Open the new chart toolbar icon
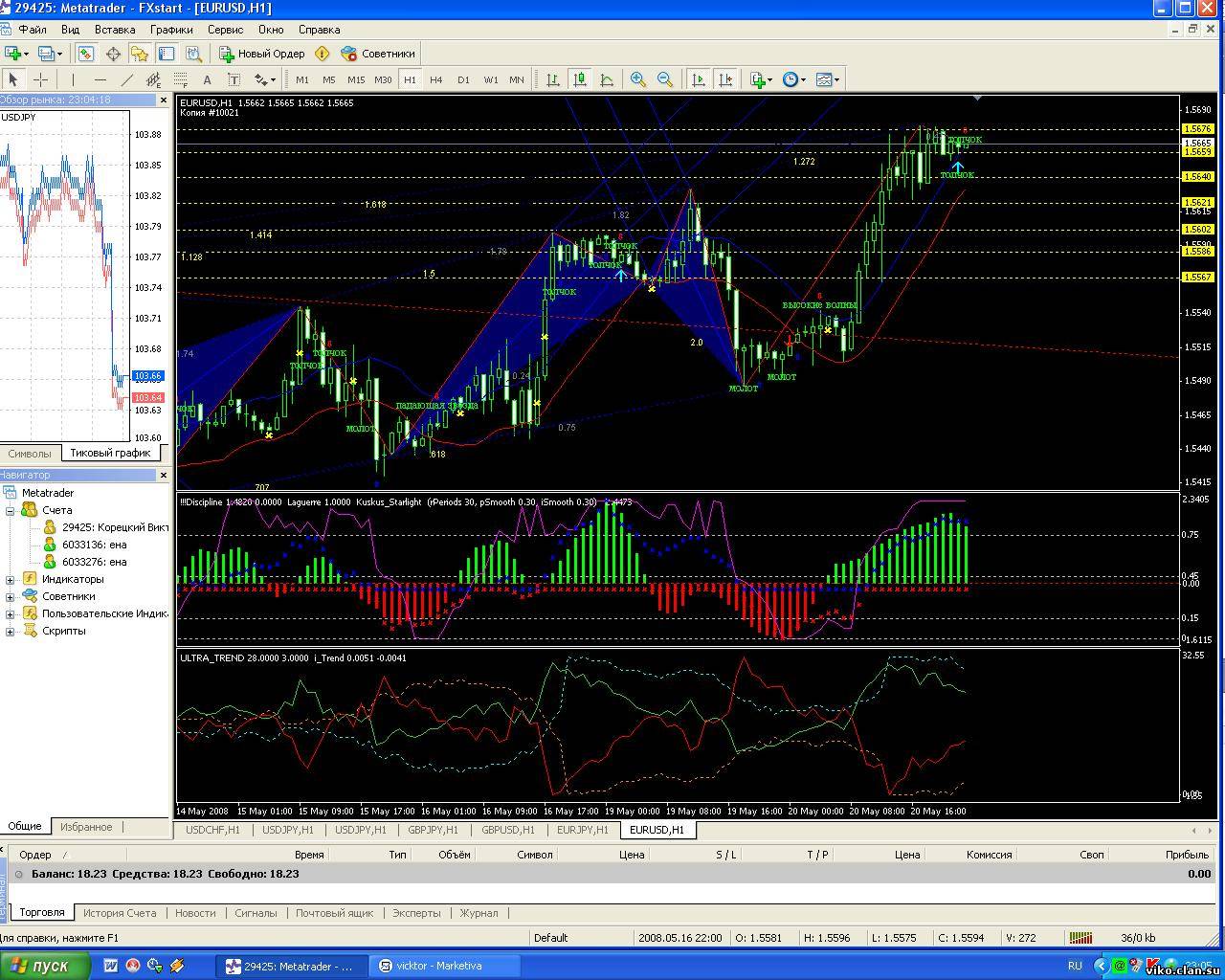This screenshot has height=980, width=1225. point(17,54)
